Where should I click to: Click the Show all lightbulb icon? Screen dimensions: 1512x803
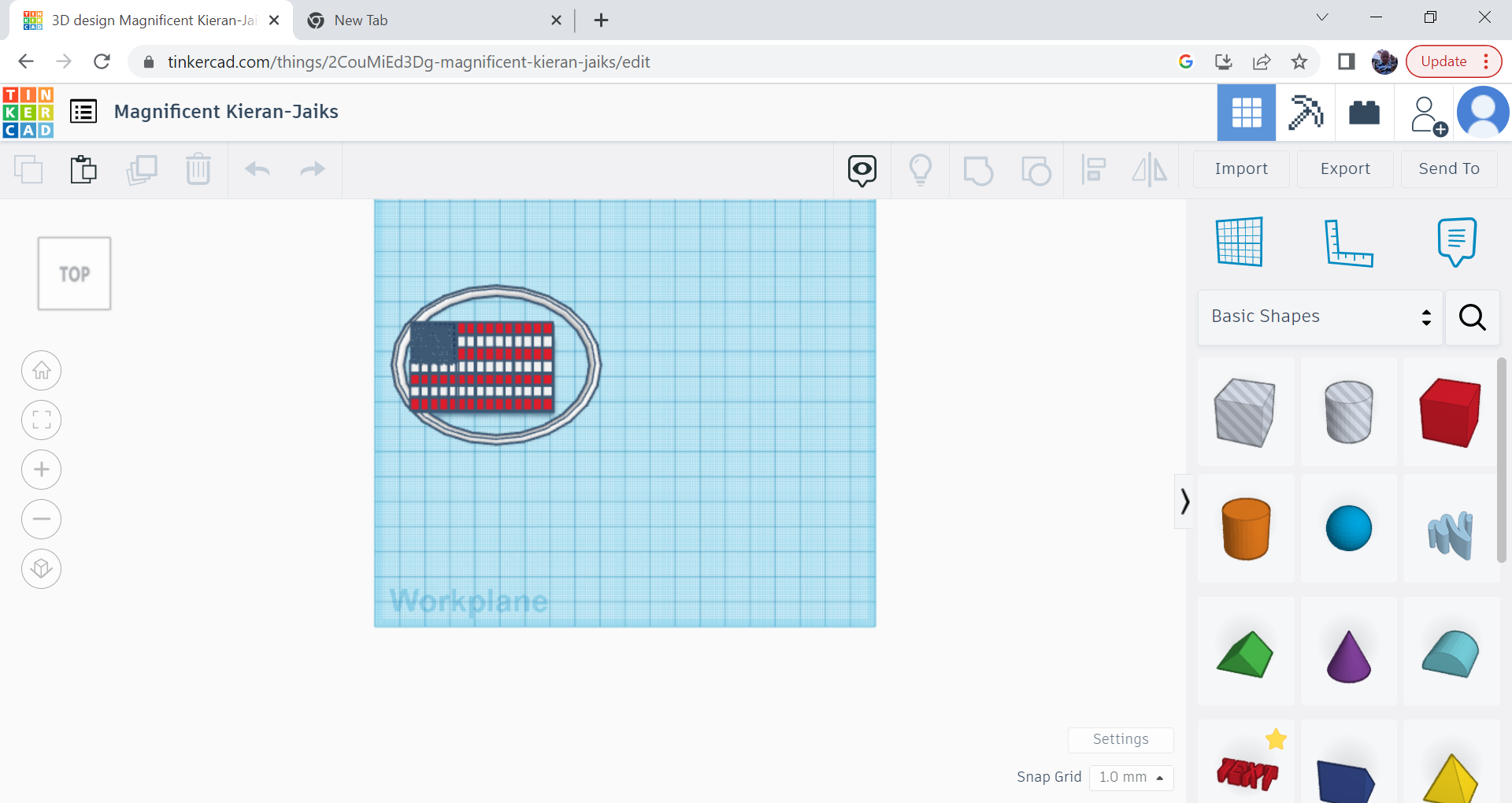coord(921,169)
